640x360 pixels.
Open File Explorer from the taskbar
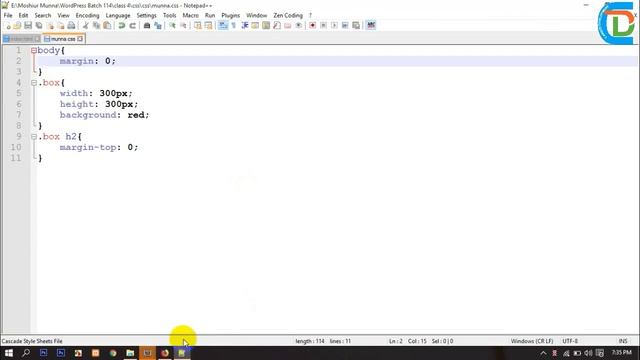point(130,353)
